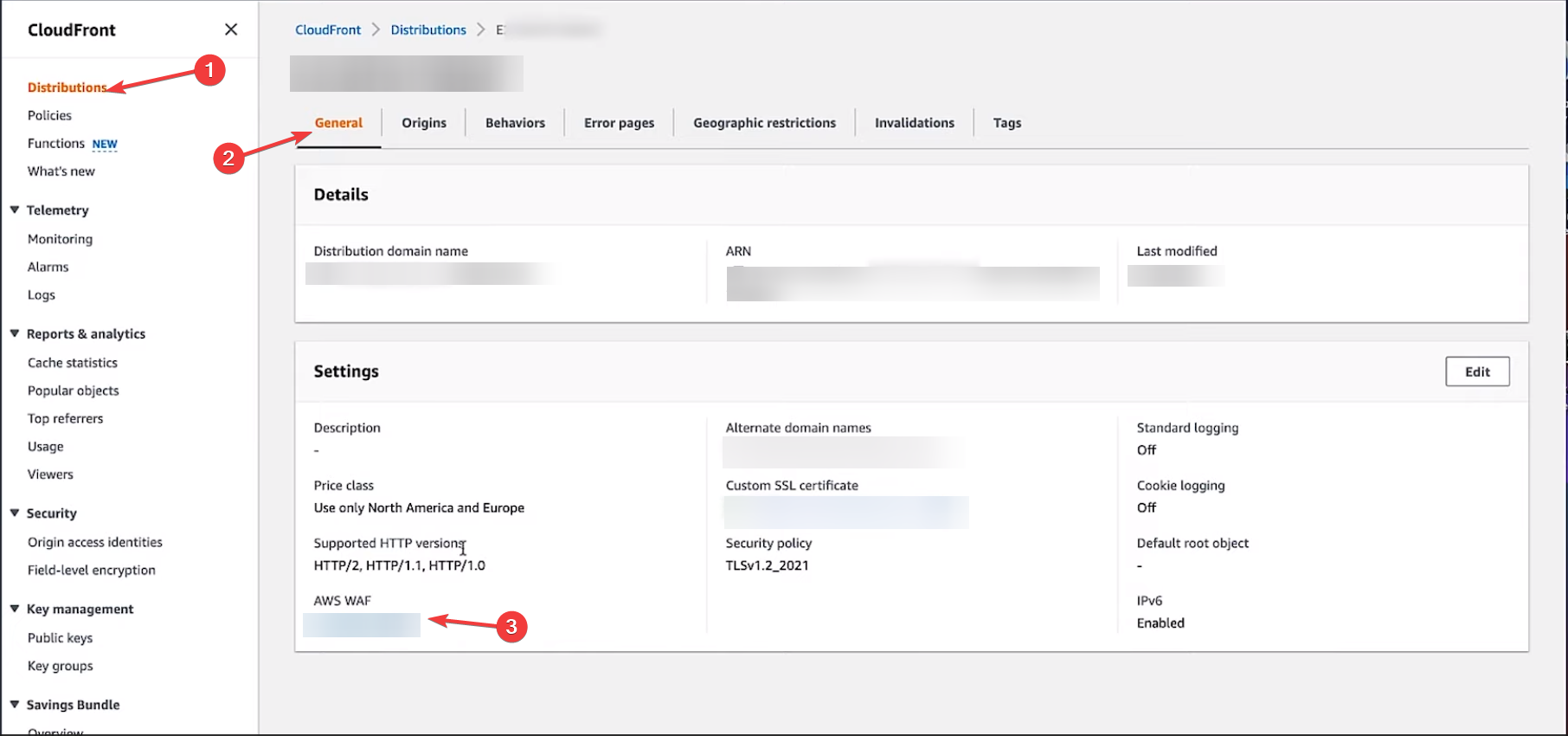Click the IPv6 label

click(1149, 601)
